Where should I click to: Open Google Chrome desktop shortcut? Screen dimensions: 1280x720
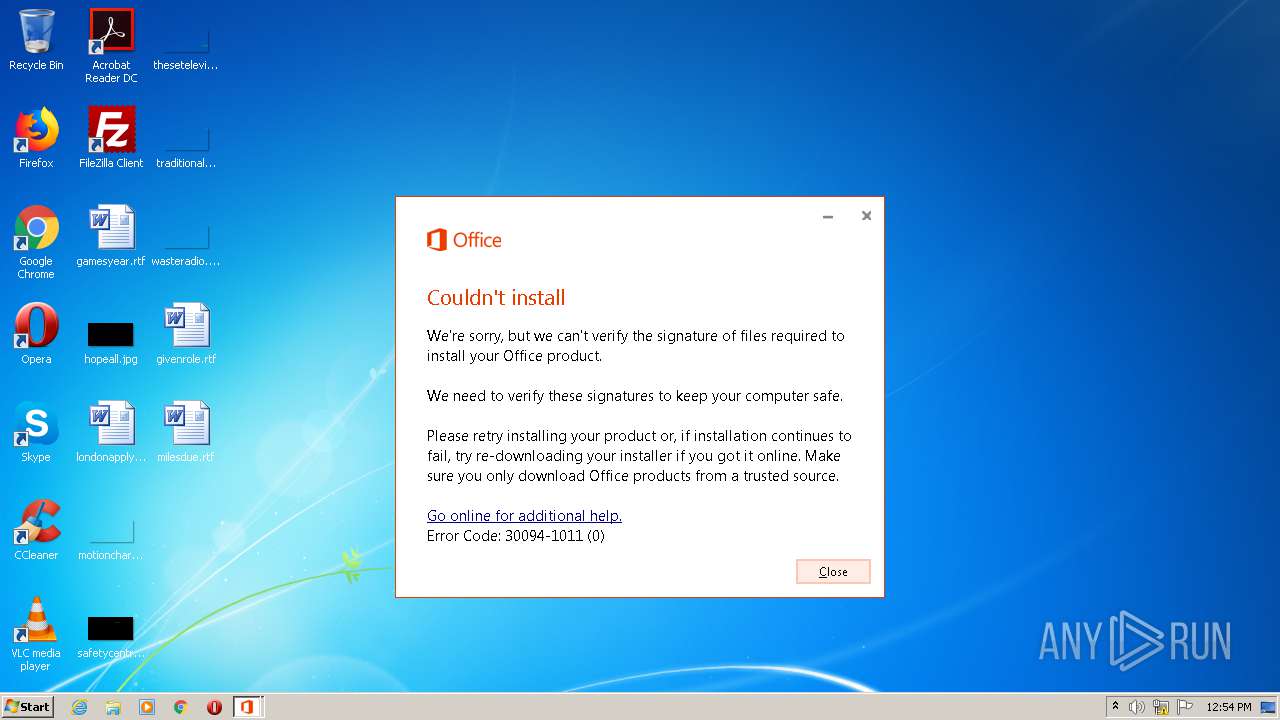pyautogui.click(x=36, y=242)
